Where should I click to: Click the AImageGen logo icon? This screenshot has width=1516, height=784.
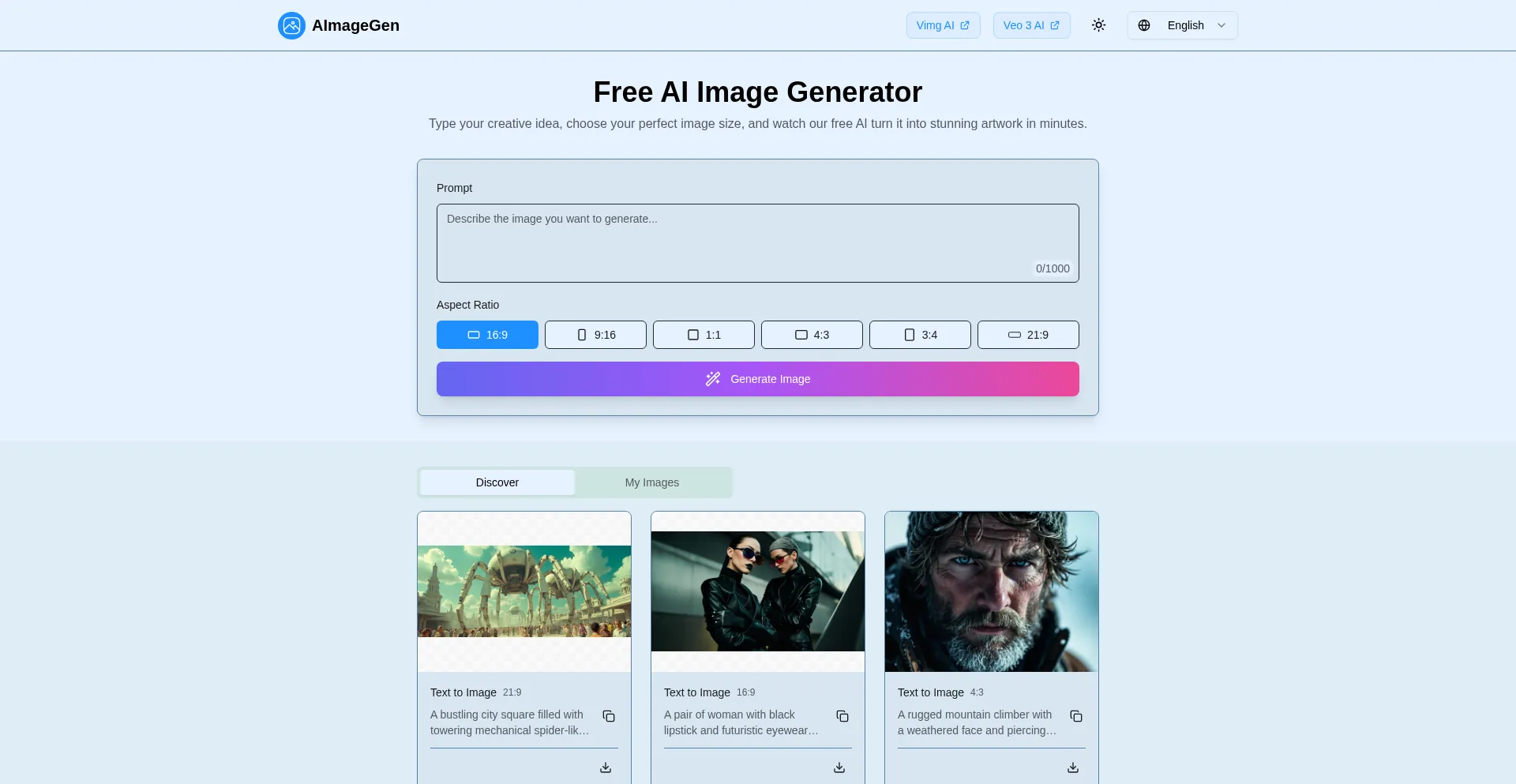tap(291, 25)
